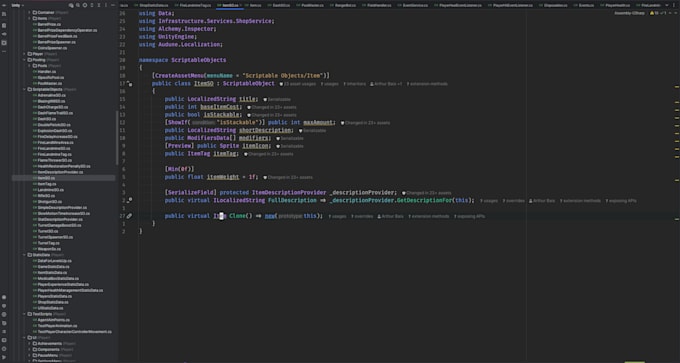The width and height of the screenshot is (680, 363).
Task: Click gutter icon beside ItemSO class declaration
Action: point(130,84)
